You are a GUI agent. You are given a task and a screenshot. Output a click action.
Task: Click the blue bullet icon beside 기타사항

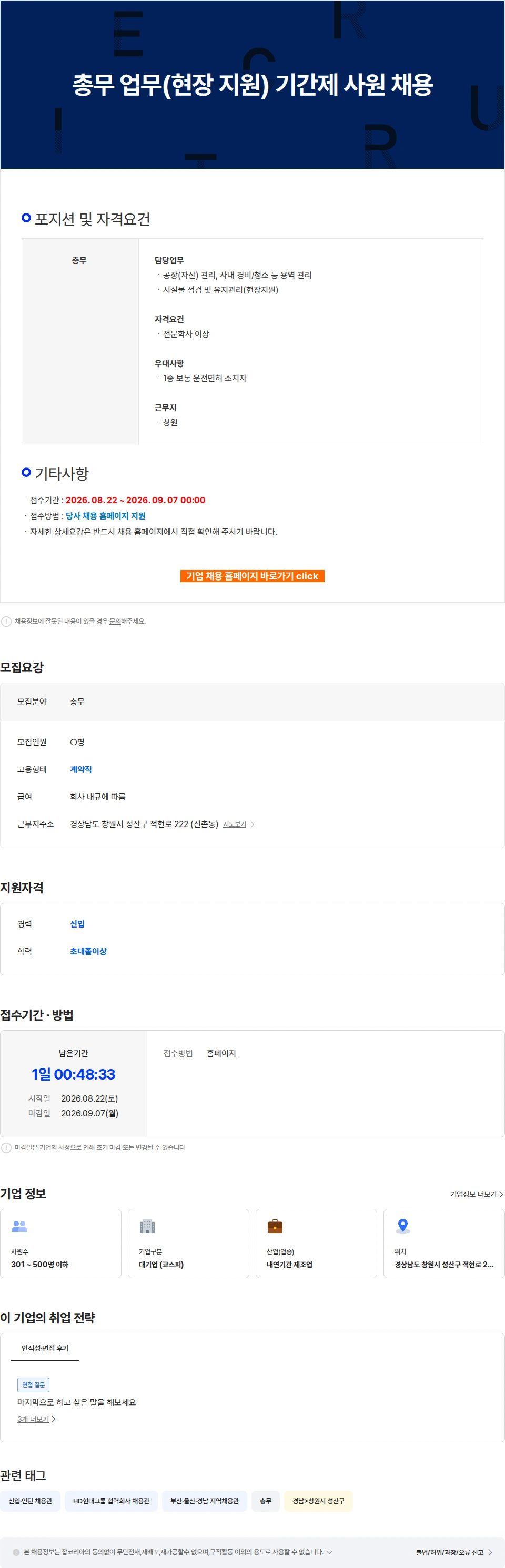[x=26, y=472]
